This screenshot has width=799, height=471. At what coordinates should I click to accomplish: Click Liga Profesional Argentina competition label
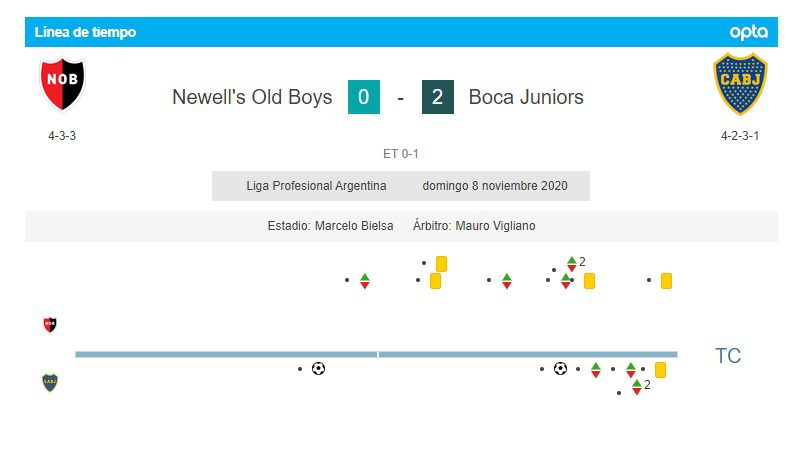(x=316, y=186)
